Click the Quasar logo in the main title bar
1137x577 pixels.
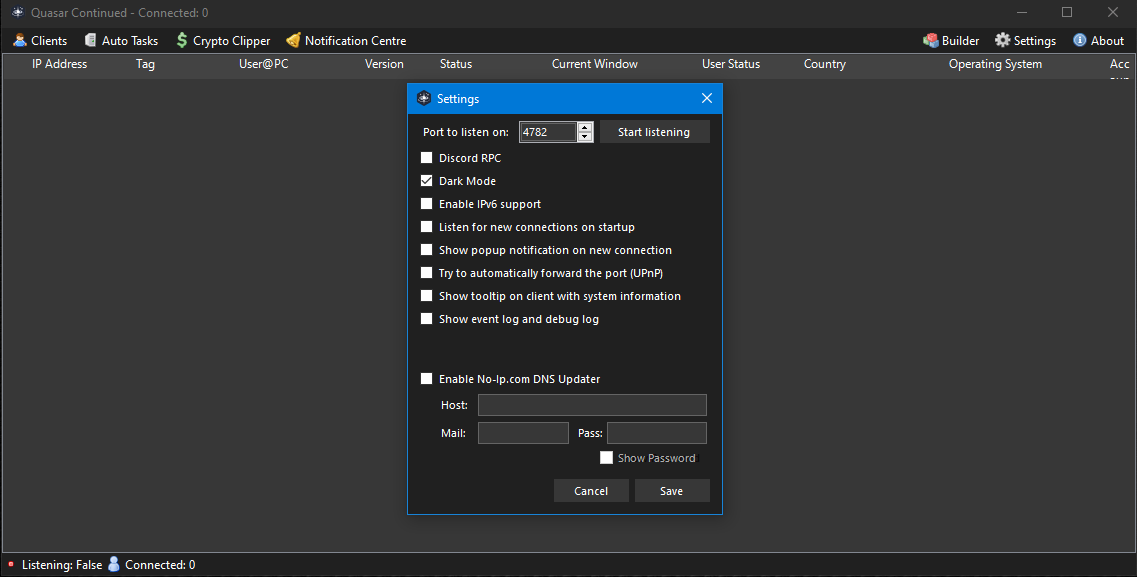click(x=17, y=12)
